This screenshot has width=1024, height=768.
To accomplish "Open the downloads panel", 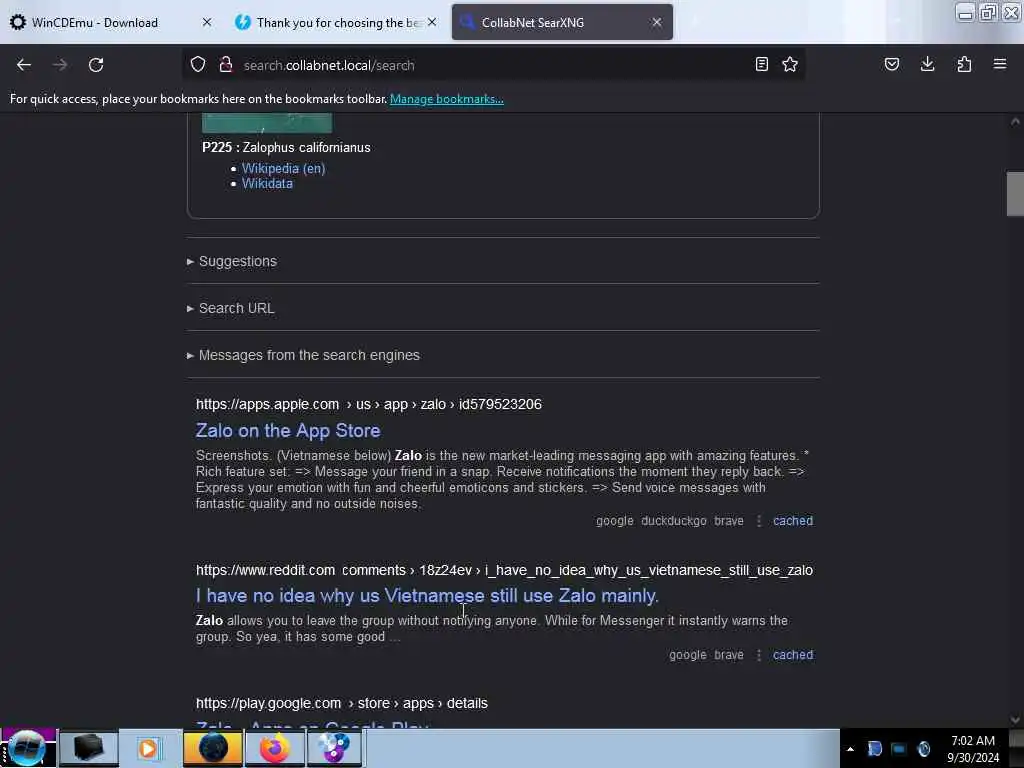I will pos(927,65).
